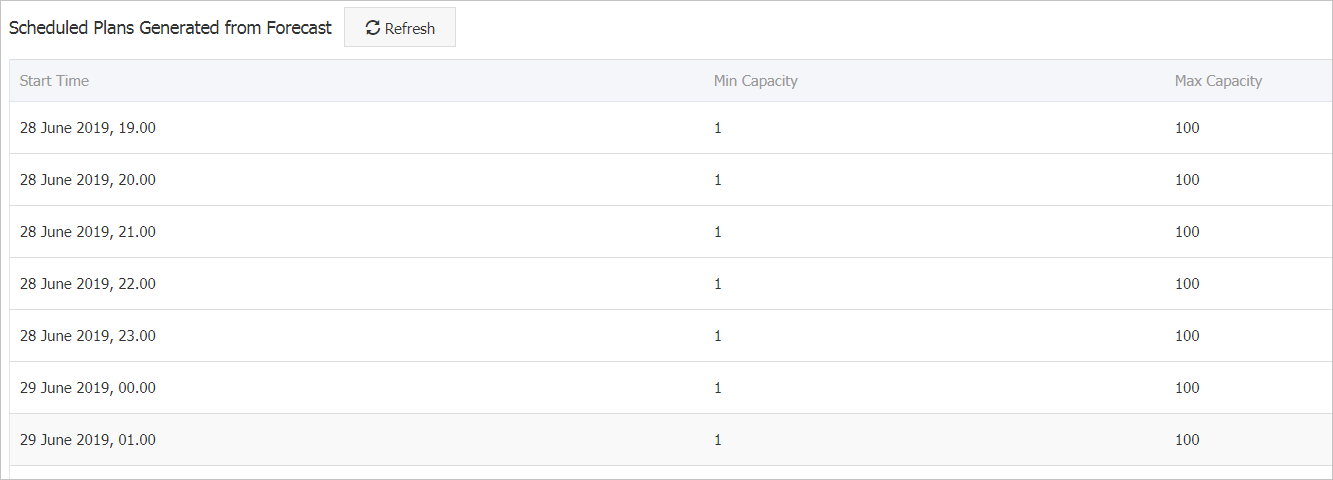The height and width of the screenshot is (480, 1333).
Task: Open min capacity for 28 June 19.00
Action: click(x=717, y=128)
